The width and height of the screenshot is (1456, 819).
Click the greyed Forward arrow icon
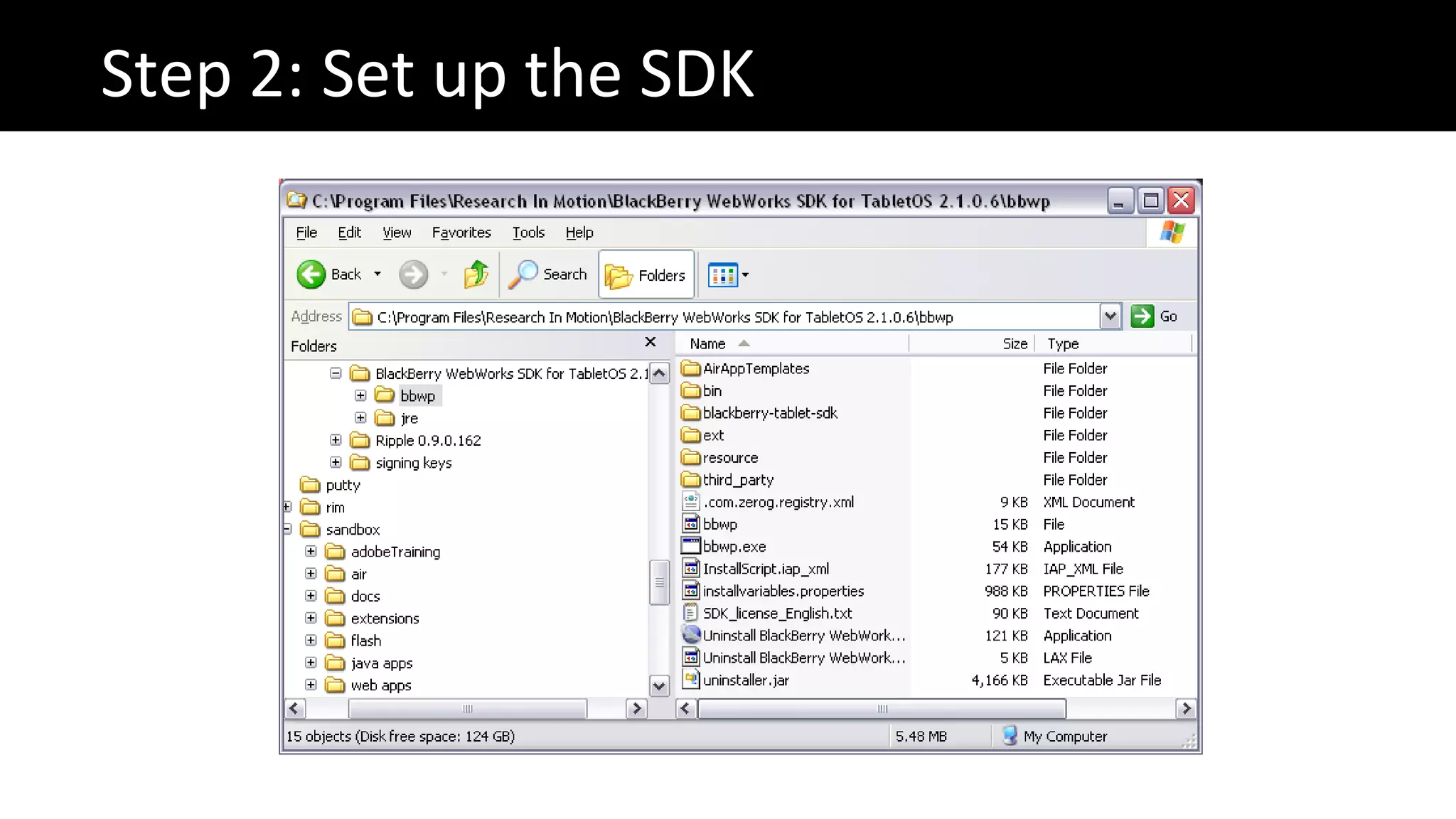tap(413, 274)
